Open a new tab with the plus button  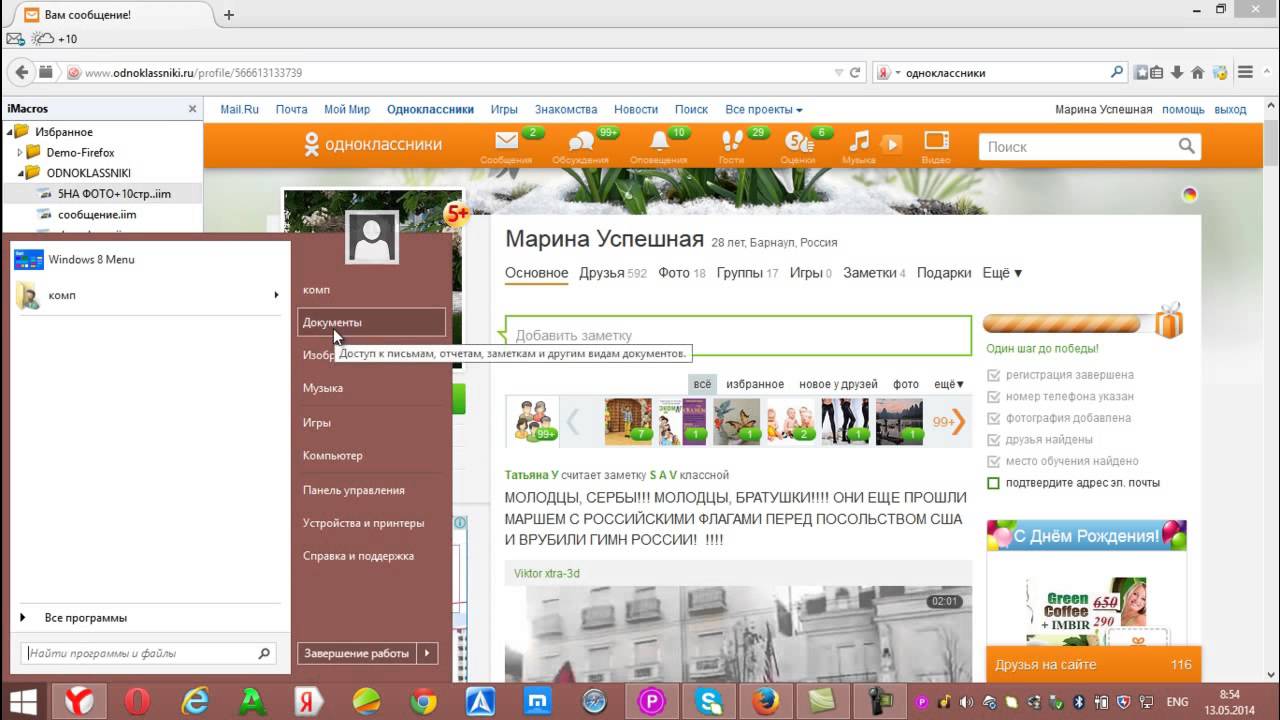click(x=229, y=15)
